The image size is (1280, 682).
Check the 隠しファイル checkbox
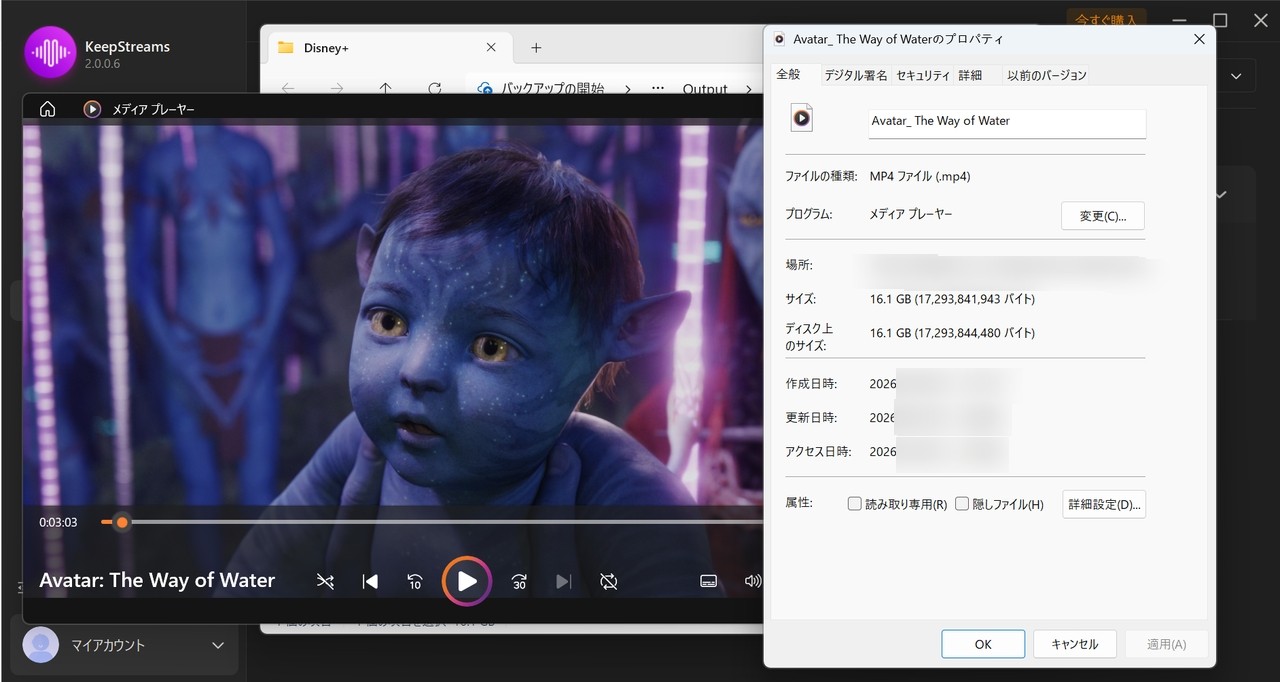[x=962, y=504]
